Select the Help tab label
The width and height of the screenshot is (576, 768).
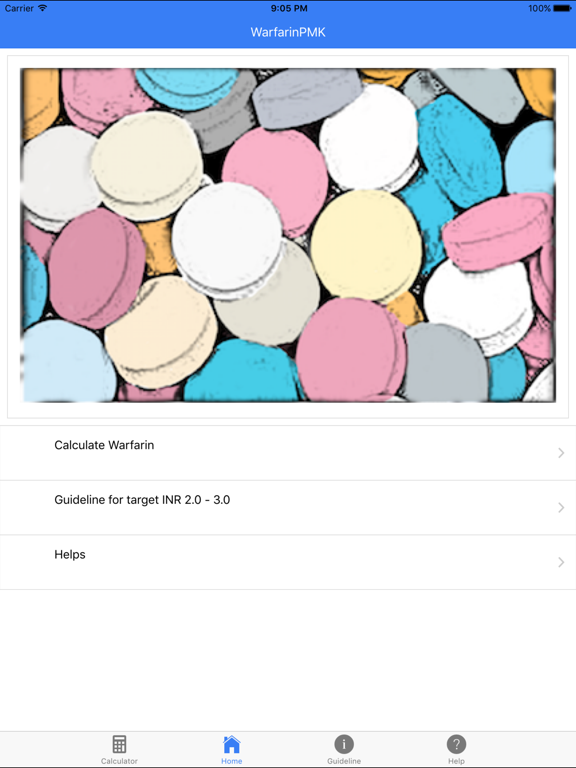456,761
